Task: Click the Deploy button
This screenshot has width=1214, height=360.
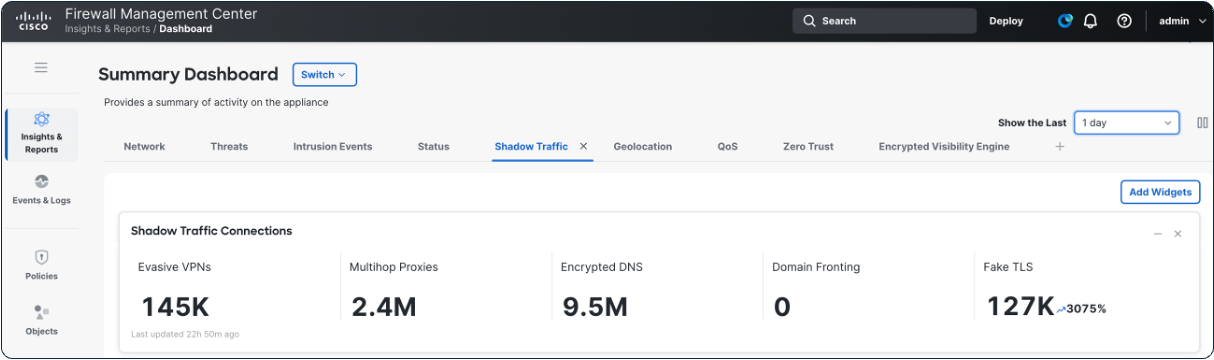Action: coord(1006,21)
